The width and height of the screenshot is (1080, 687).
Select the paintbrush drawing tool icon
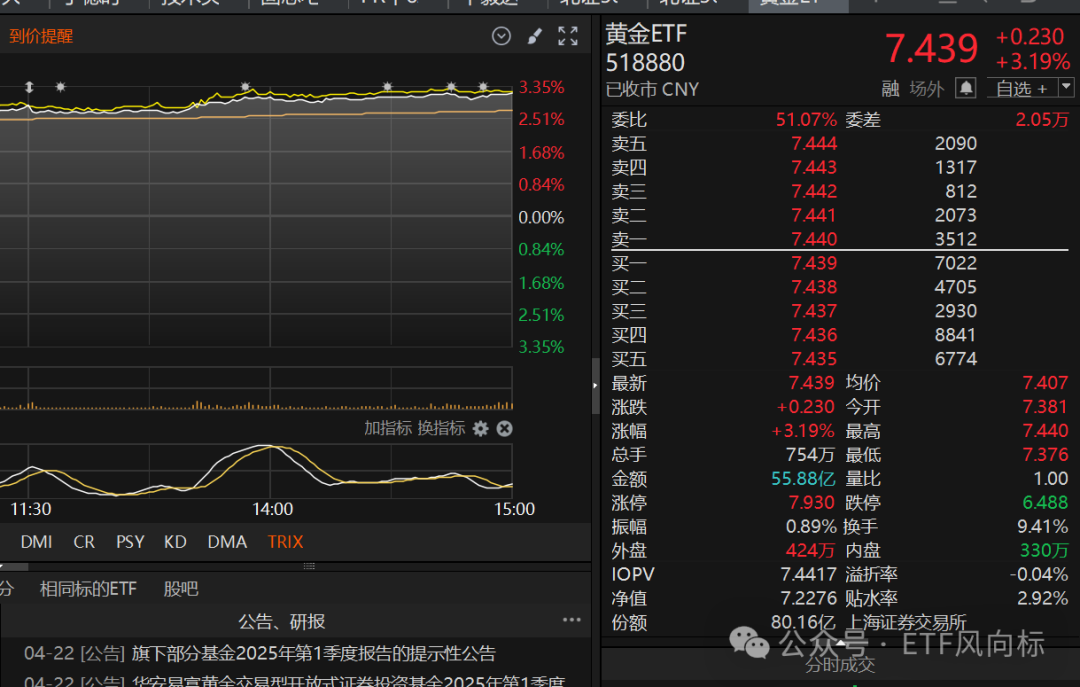[x=534, y=37]
